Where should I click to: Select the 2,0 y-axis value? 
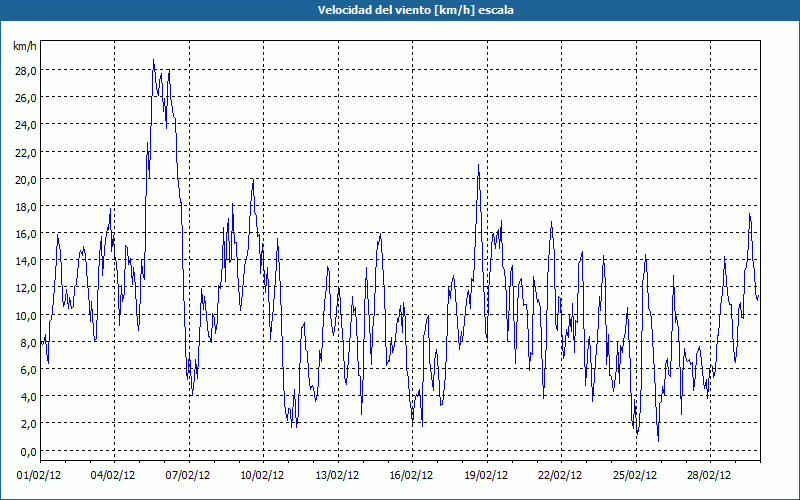pyautogui.click(x=28, y=423)
